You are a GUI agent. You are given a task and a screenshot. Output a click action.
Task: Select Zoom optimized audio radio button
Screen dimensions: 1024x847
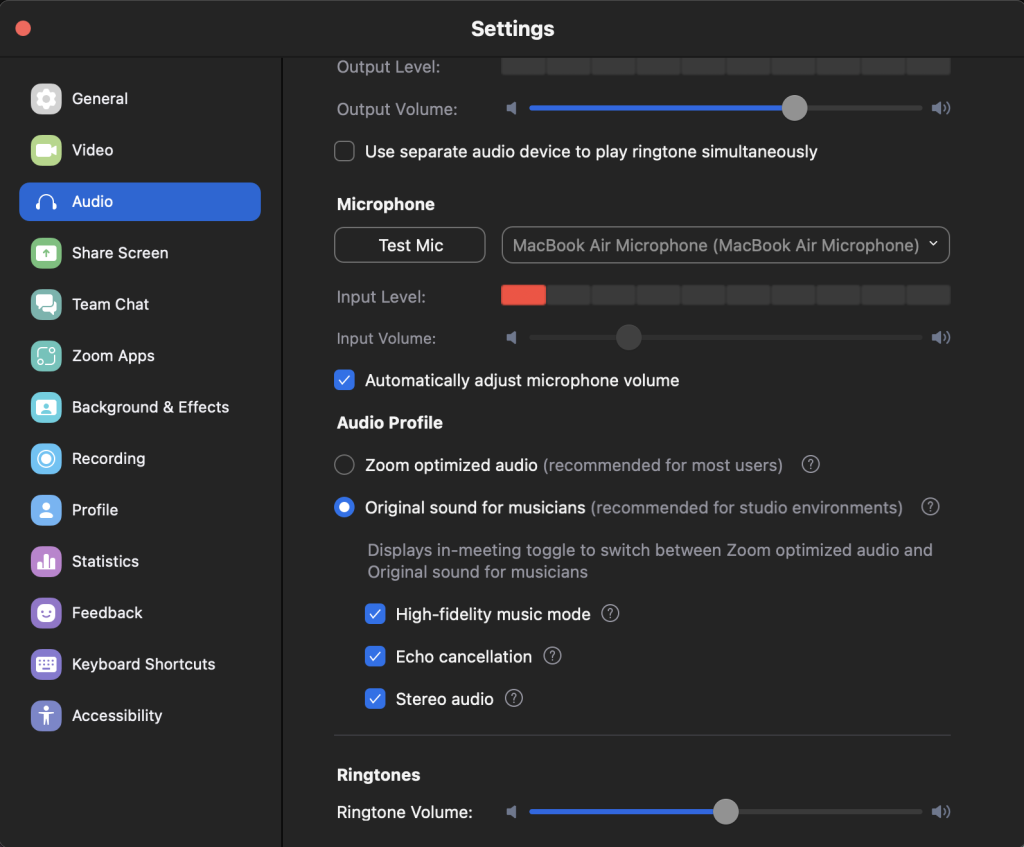(345, 465)
